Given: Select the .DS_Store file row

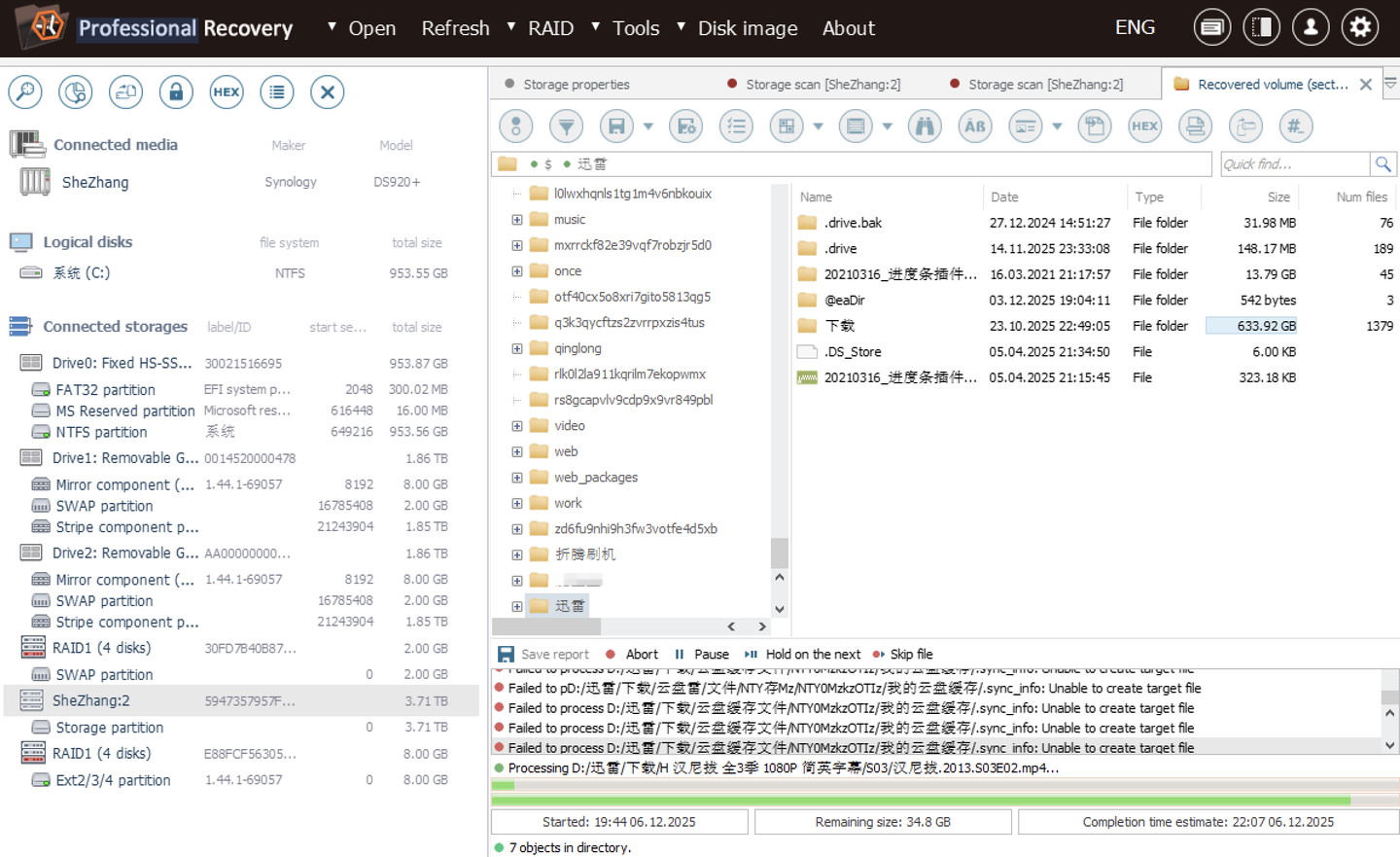Looking at the screenshot, I should tap(1095, 352).
